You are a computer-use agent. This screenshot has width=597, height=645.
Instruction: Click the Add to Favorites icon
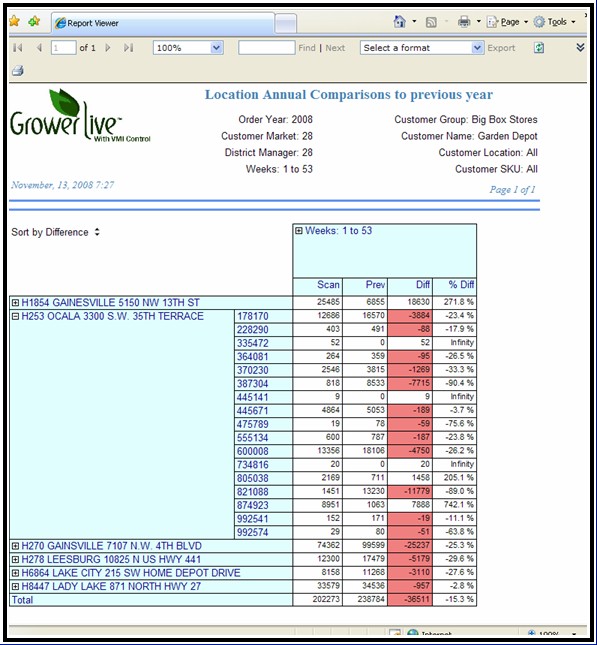tap(34, 21)
